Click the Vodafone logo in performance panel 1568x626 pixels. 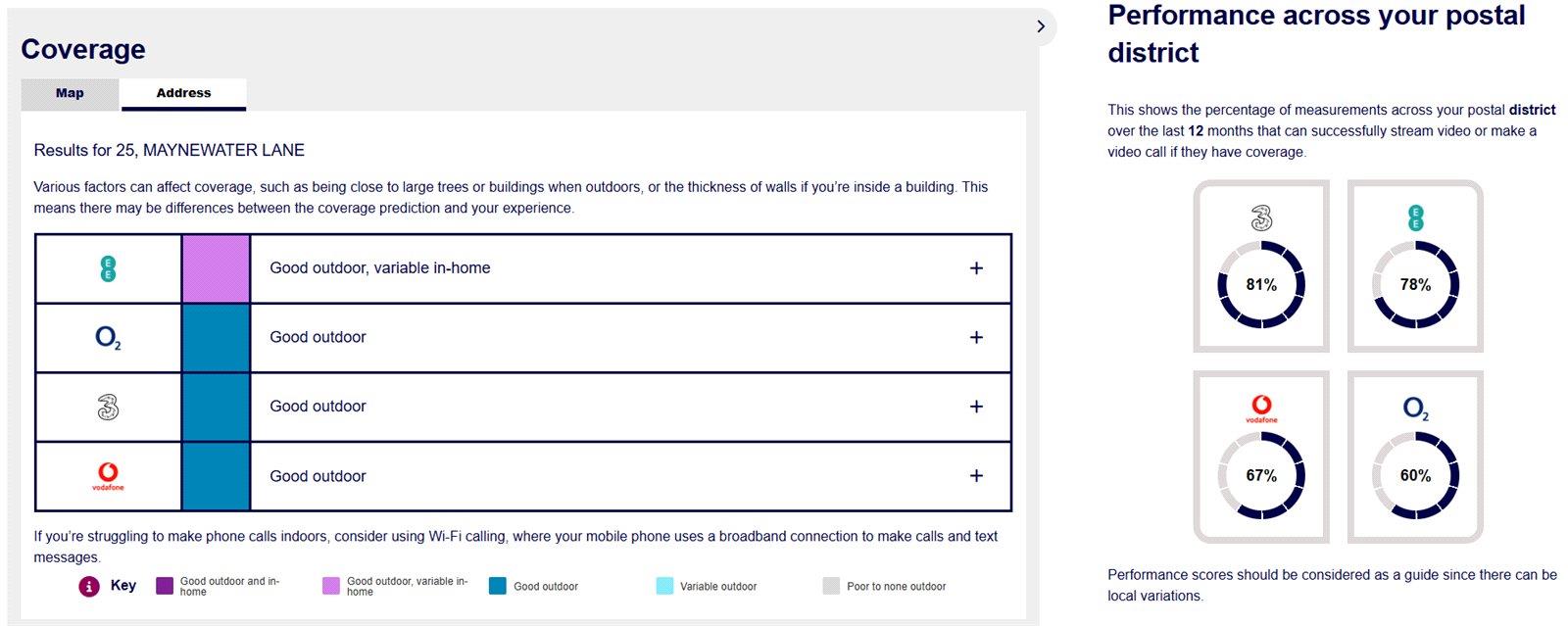[x=1261, y=409]
